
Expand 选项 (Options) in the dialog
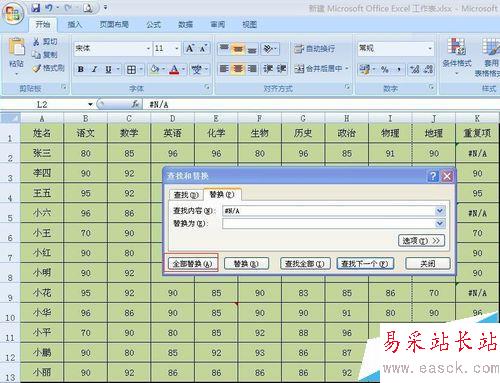click(x=421, y=240)
